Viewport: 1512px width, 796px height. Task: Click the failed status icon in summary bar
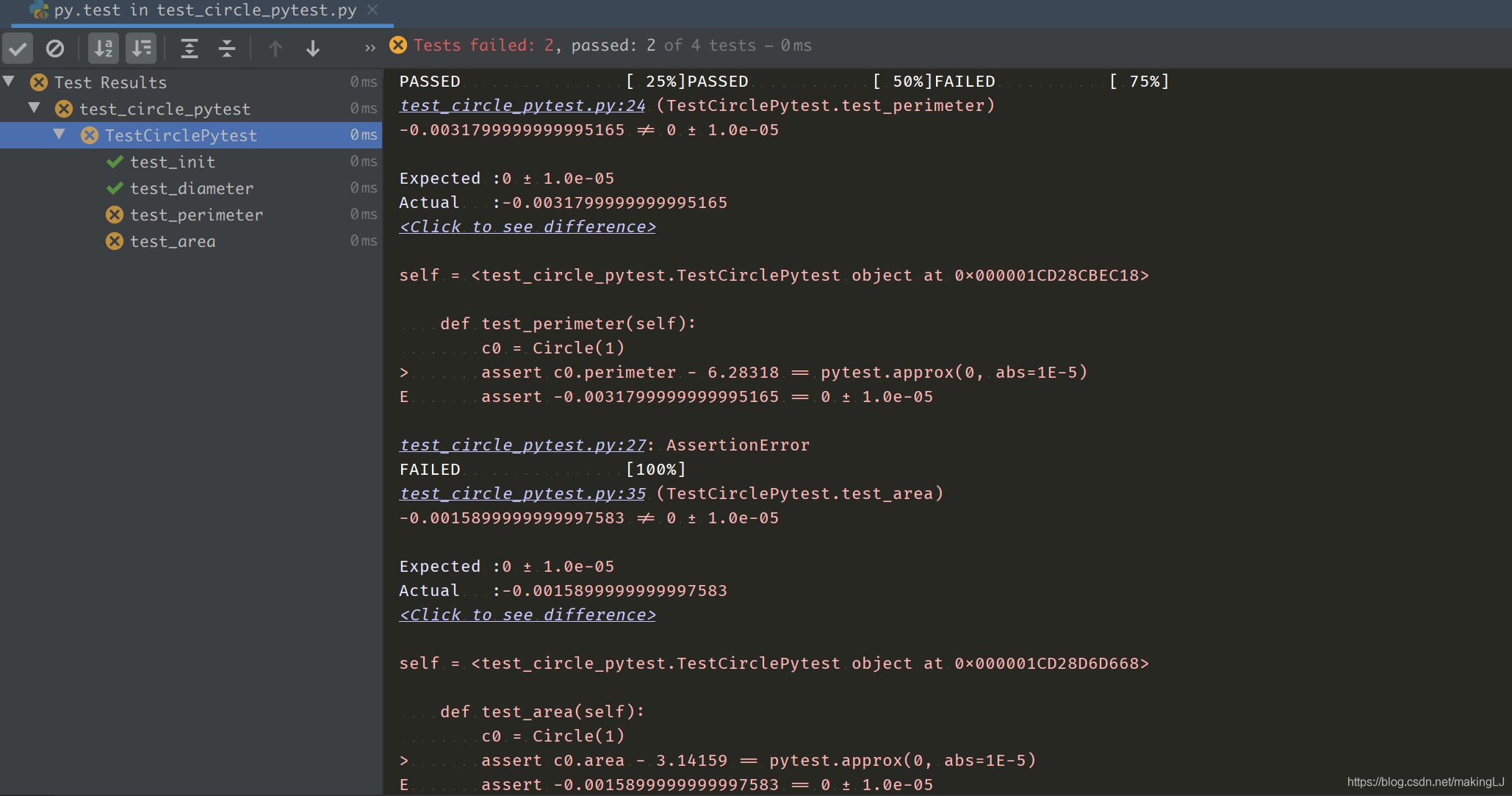[x=398, y=45]
